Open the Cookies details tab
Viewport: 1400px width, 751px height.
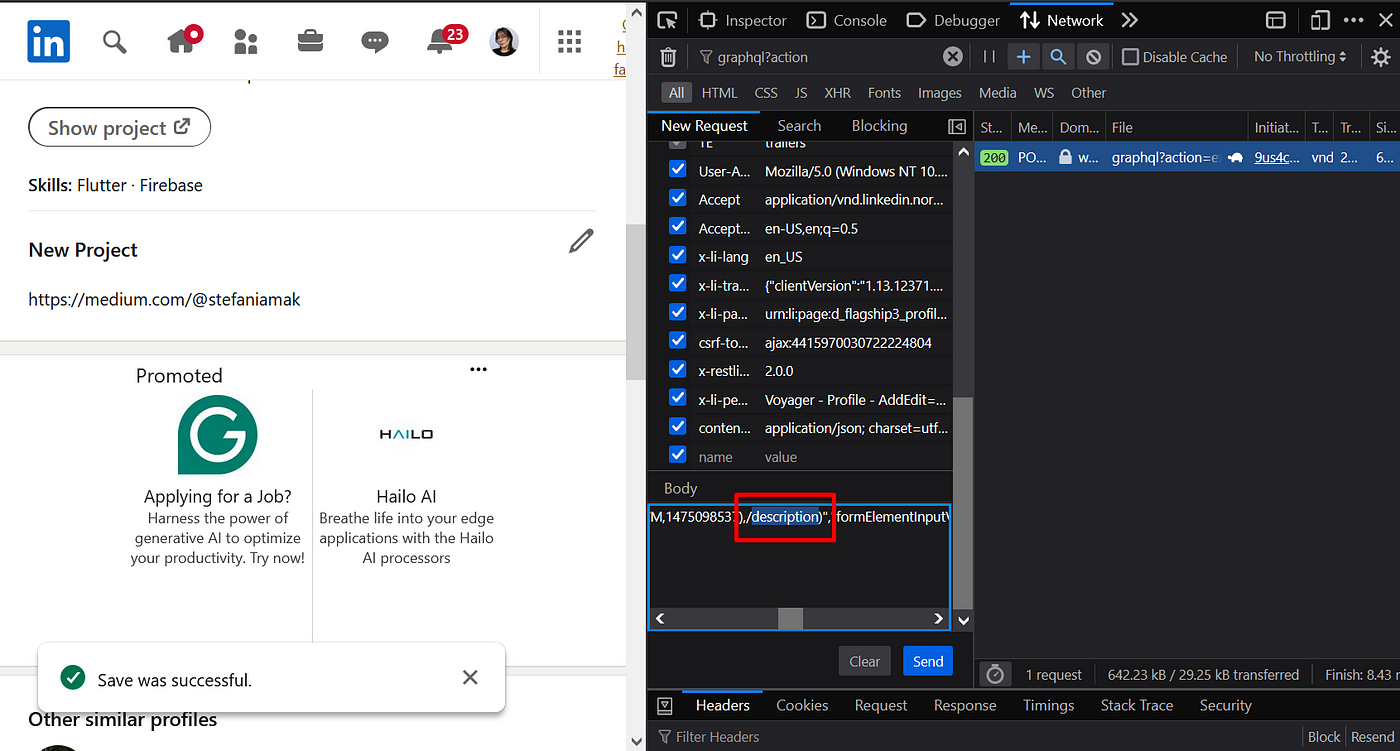[x=802, y=705]
